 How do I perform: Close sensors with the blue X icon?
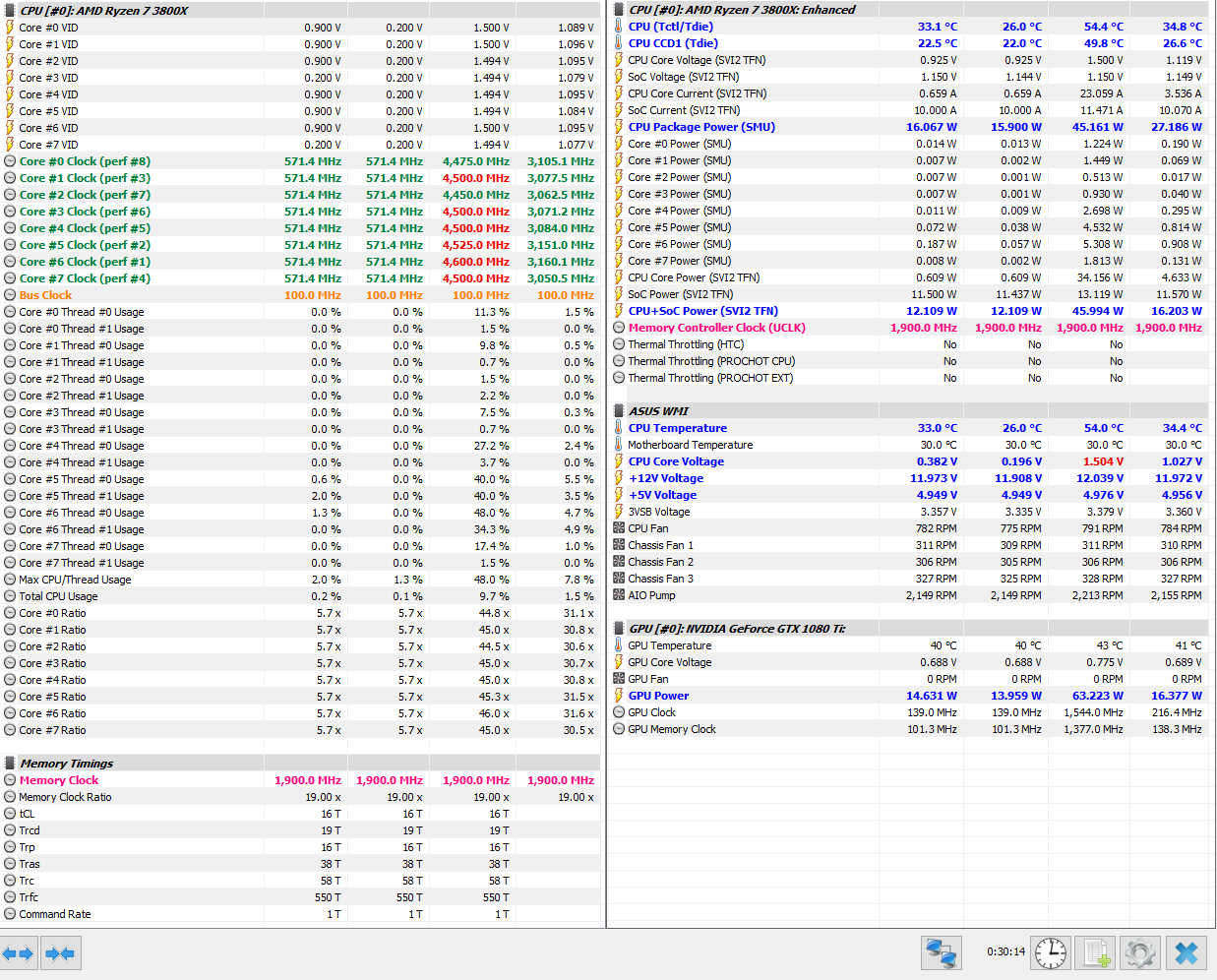point(1187,953)
